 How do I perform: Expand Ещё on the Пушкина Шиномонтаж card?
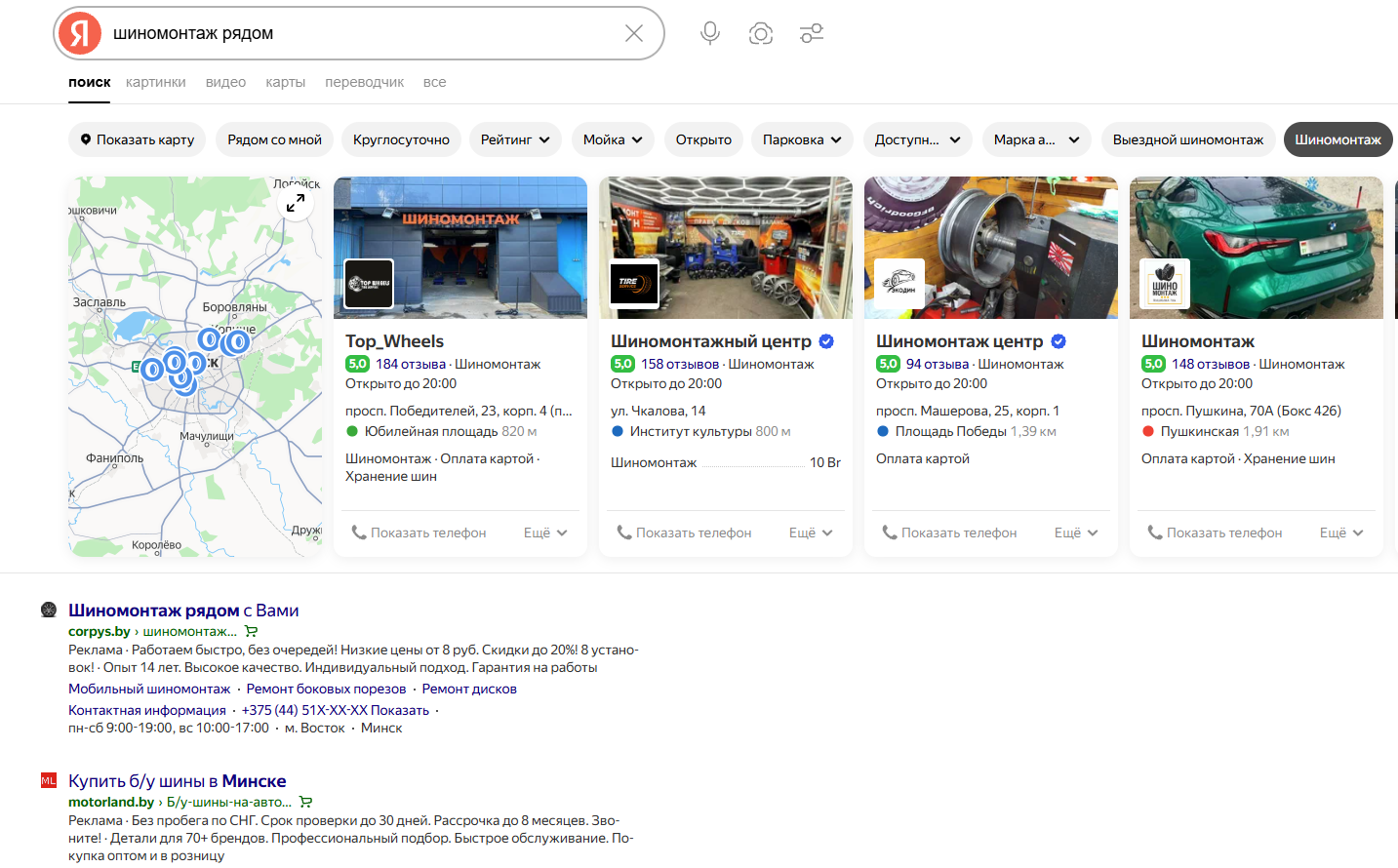1341,533
